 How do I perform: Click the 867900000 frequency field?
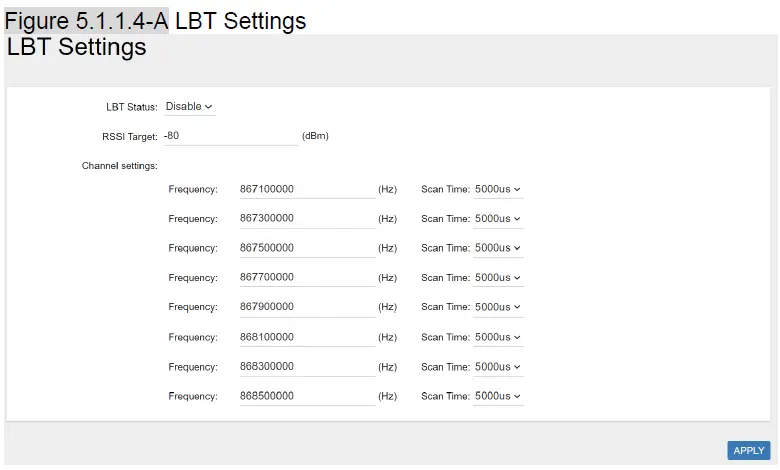(x=306, y=307)
